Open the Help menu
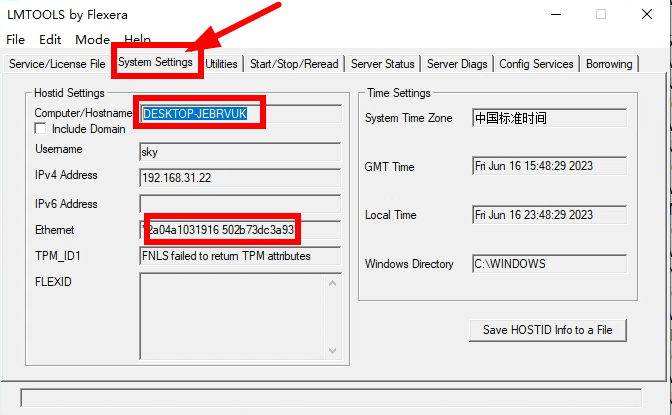Screen dimensions: 672x415 (138, 39)
